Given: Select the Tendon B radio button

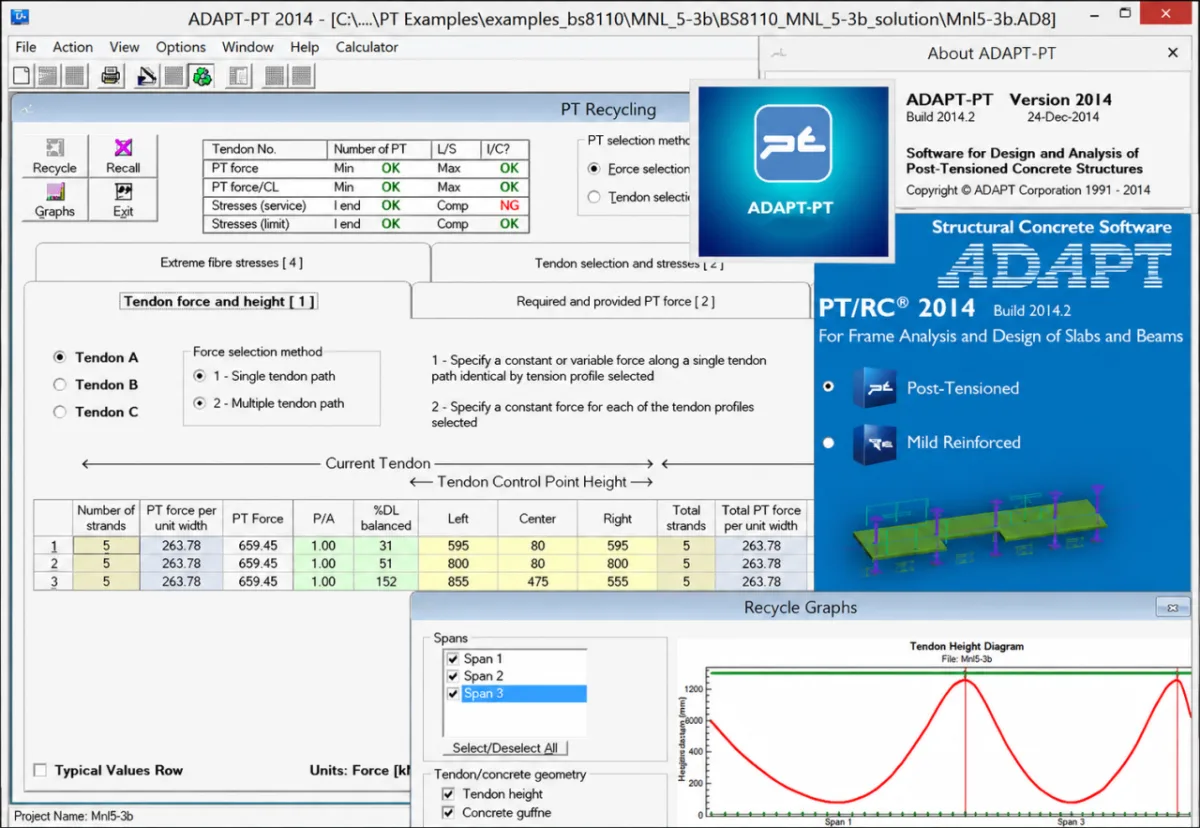Looking at the screenshot, I should coord(60,384).
